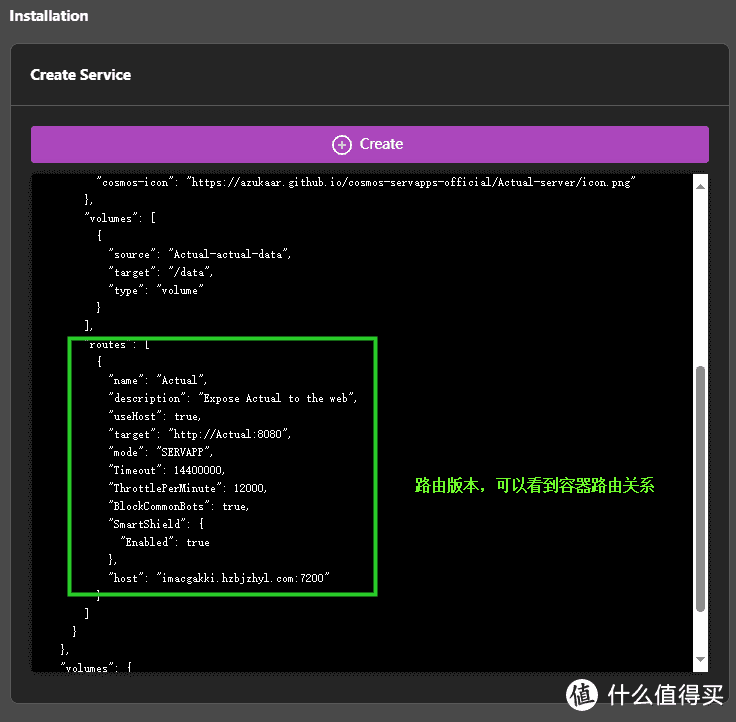
Task: Click the description "Expose Actual to the web" line
Action: click(x=232, y=398)
